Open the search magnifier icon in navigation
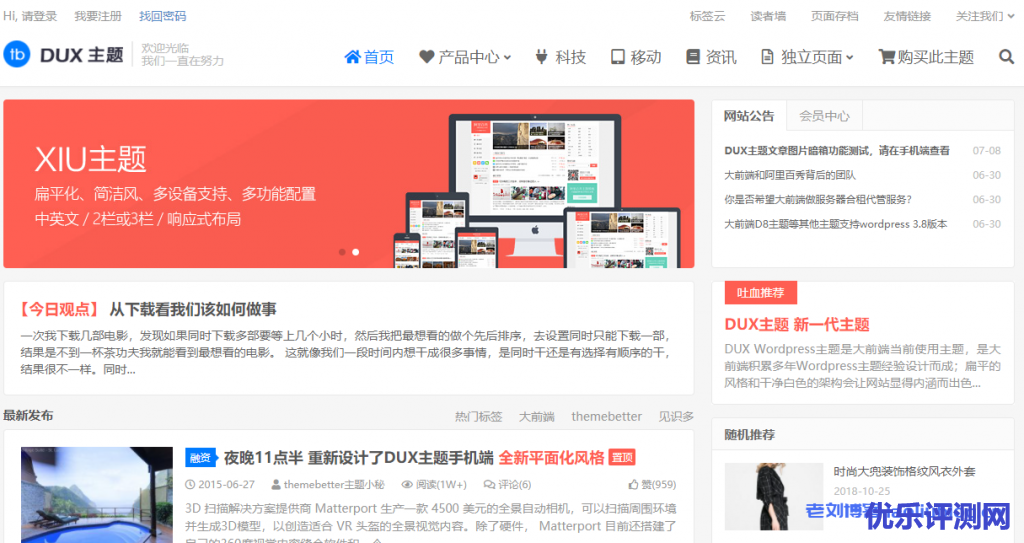Viewport: 1024px width, 543px height. (x=1006, y=57)
